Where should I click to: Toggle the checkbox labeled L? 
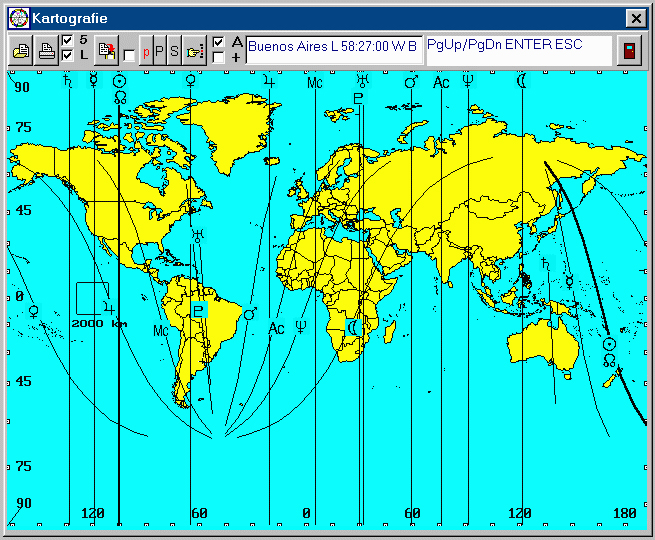coord(67,56)
